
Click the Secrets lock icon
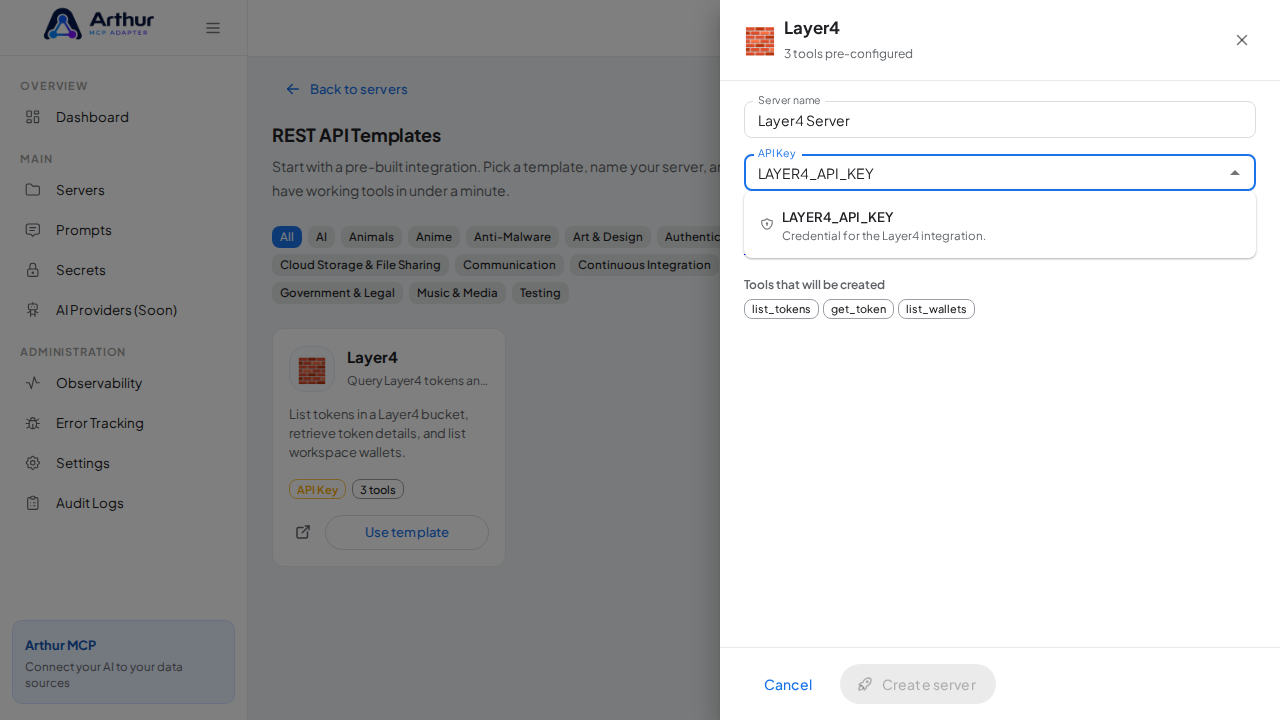[33, 270]
